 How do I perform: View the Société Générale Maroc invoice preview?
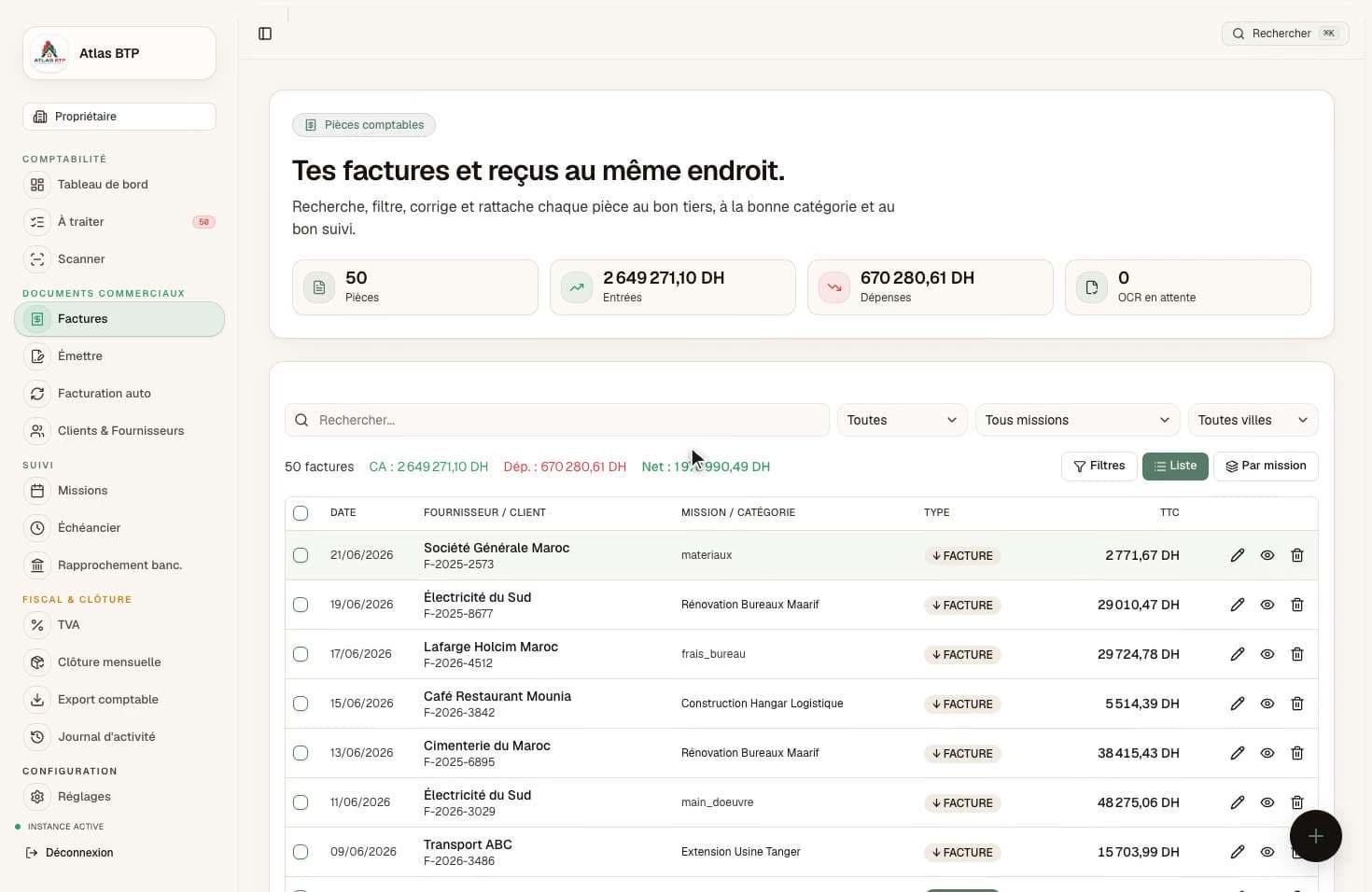pyautogui.click(x=1267, y=555)
